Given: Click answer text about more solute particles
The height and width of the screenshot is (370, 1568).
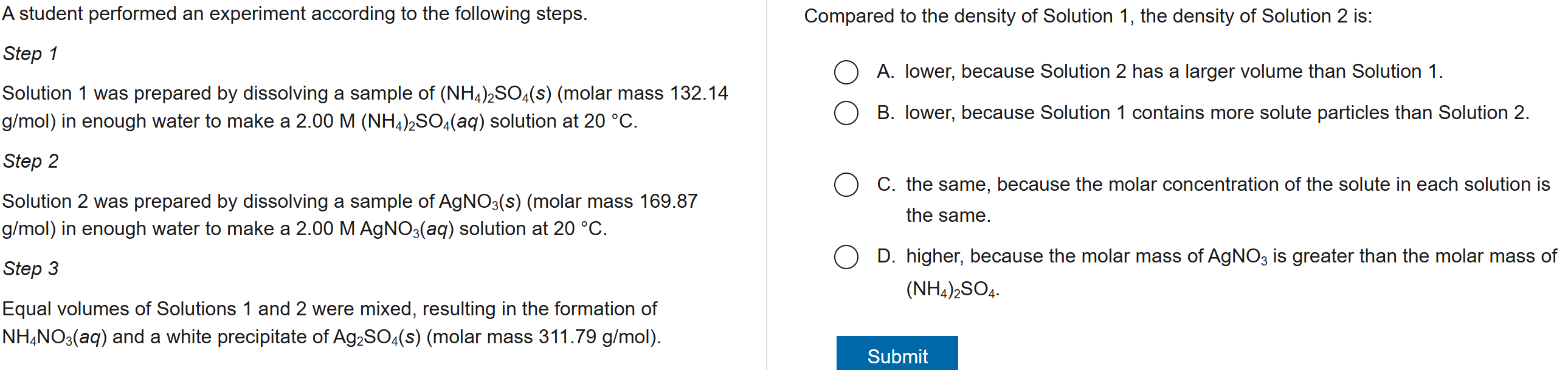Looking at the screenshot, I should point(1217,112).
